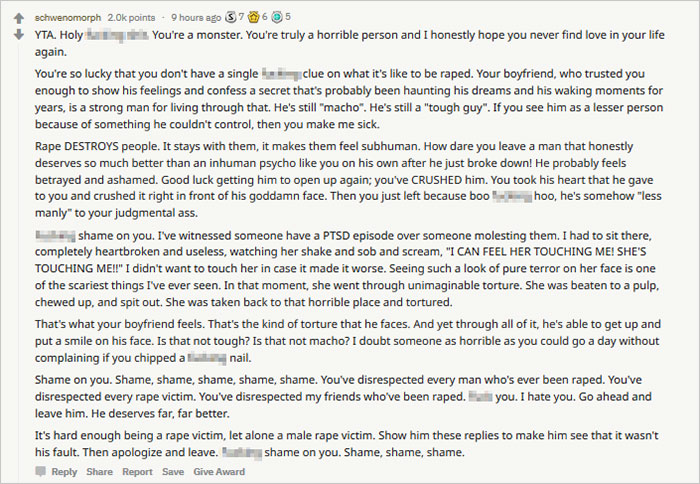Image resolution: width=700 pixels, height=484 pixels.
Task: Share this comment
Action: click(x=99, y=472)
